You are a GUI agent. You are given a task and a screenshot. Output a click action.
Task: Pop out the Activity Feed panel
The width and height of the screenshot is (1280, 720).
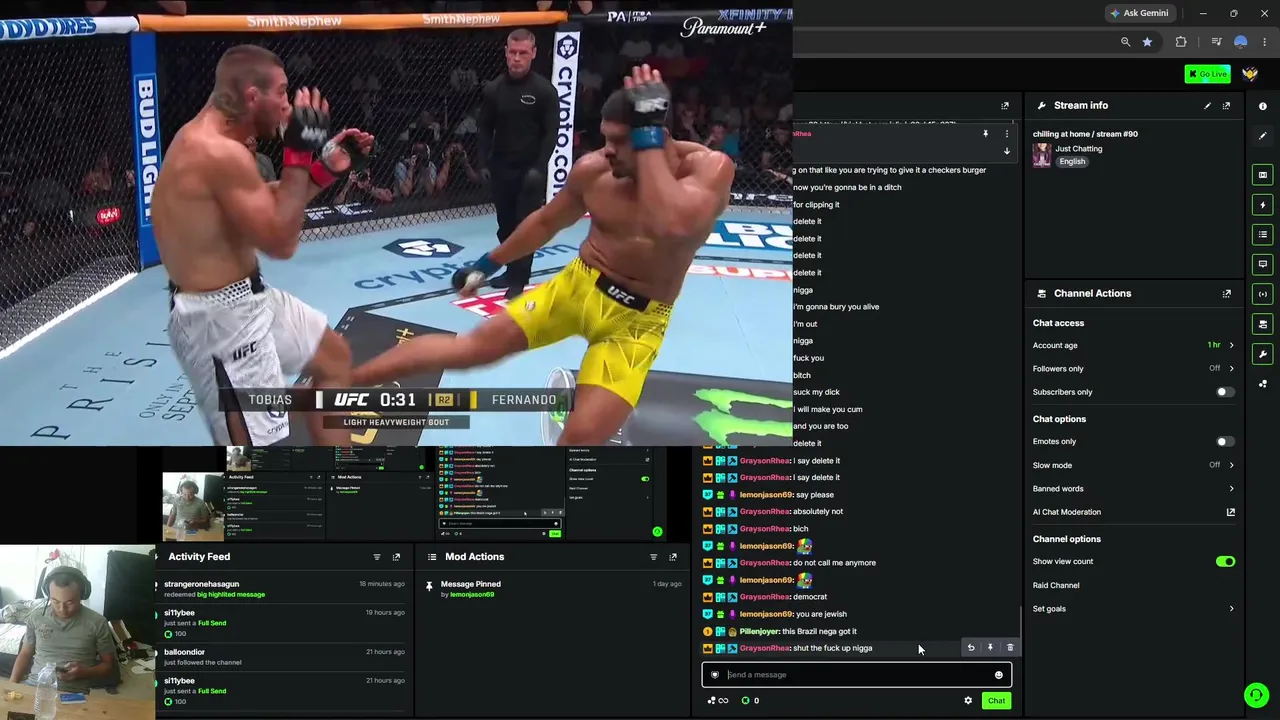pyautogui.click(x=396, y=557)
